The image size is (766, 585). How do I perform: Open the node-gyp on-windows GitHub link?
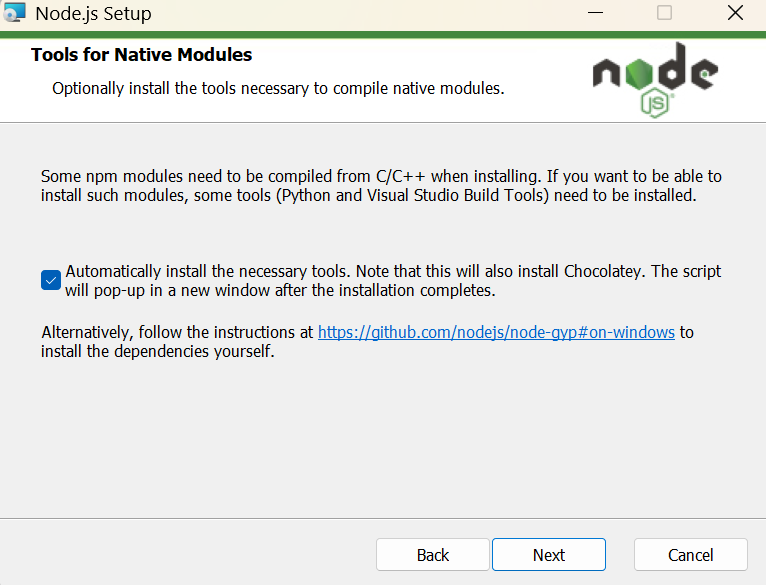point(496,332)
